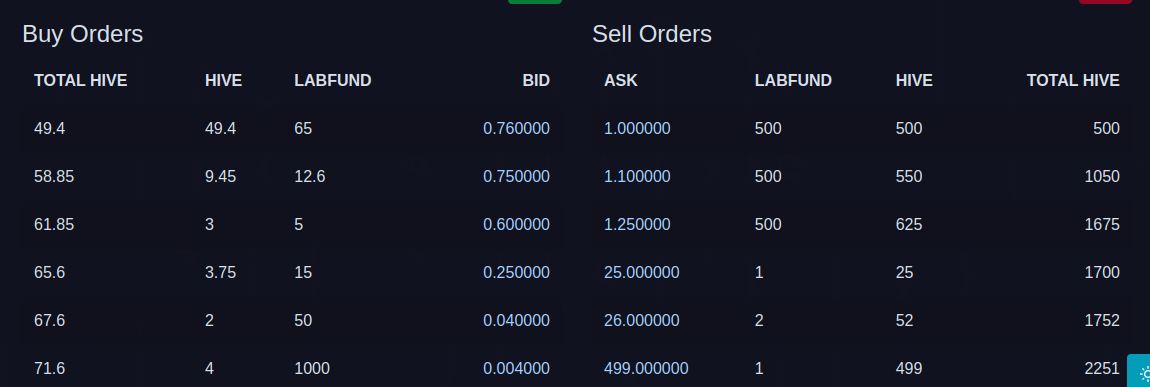This screenshot has width=1150, height=387.
Task: Click the 0.040000 bid price
Action: tap(516, 320)
